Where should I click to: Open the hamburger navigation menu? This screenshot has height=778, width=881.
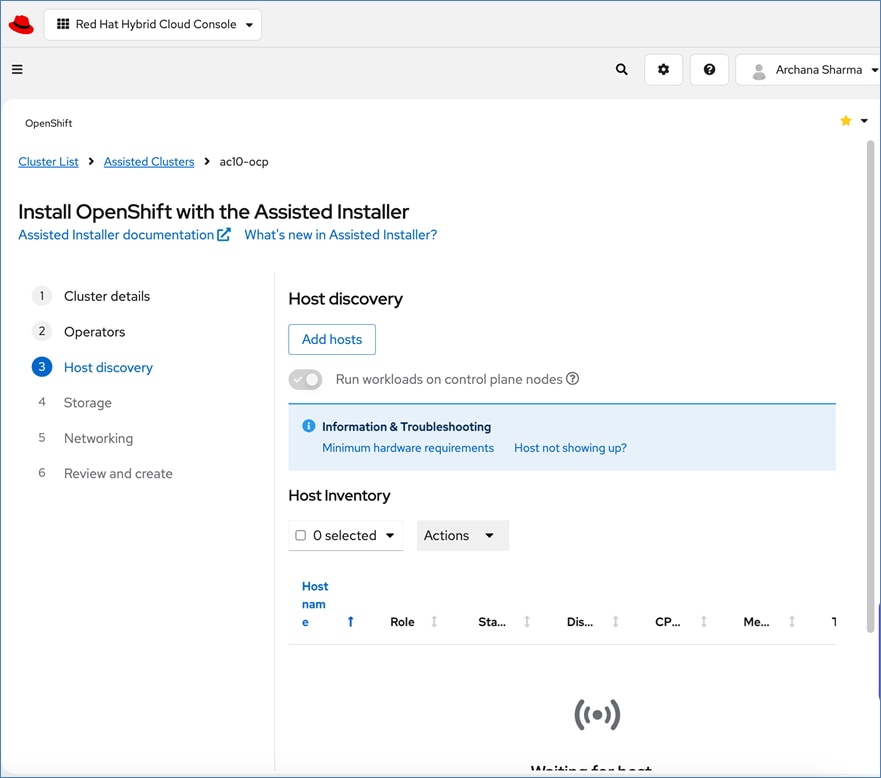coord(17,69)
